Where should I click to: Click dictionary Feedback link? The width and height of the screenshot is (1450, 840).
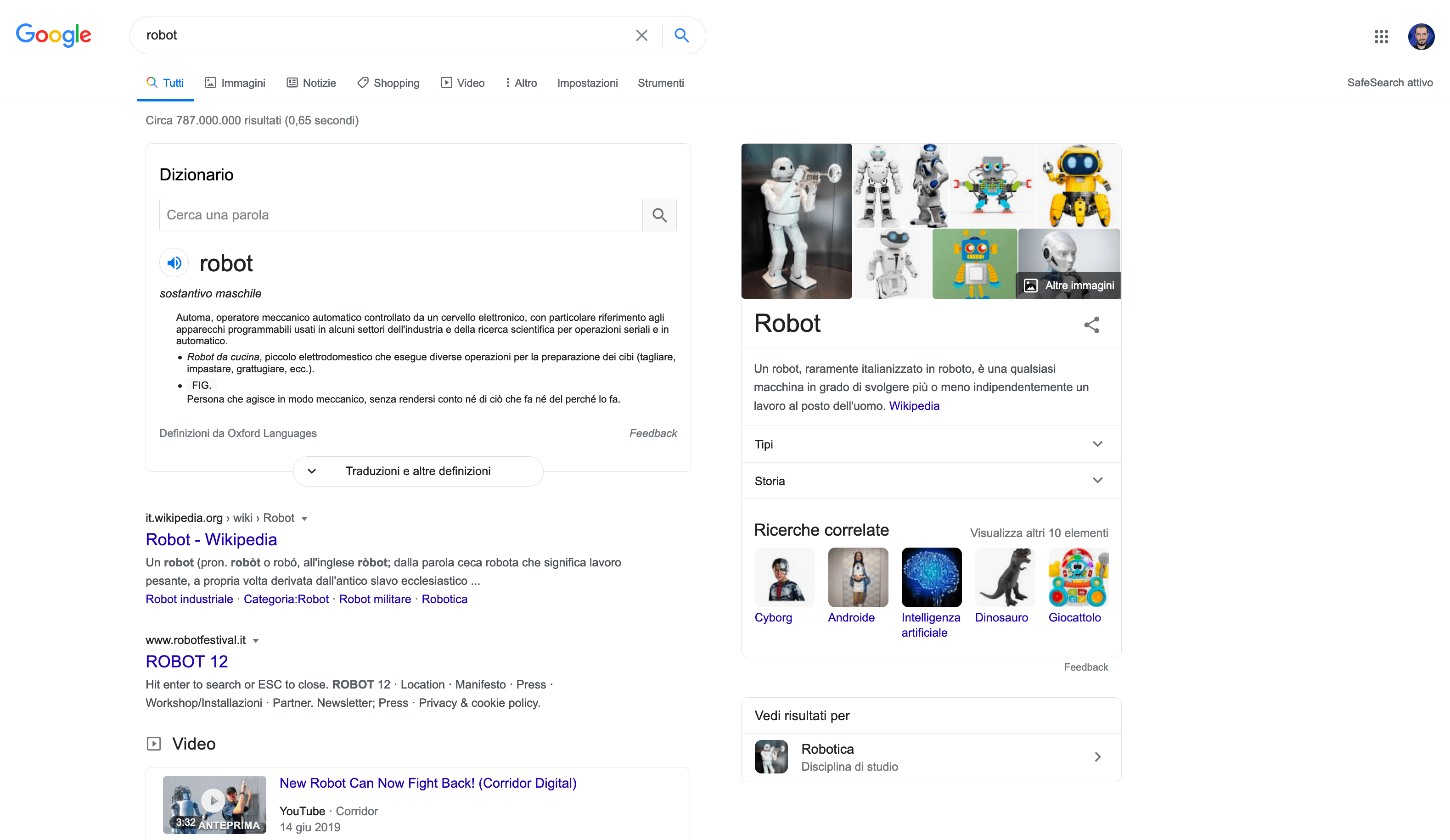[x=653, y=433]
